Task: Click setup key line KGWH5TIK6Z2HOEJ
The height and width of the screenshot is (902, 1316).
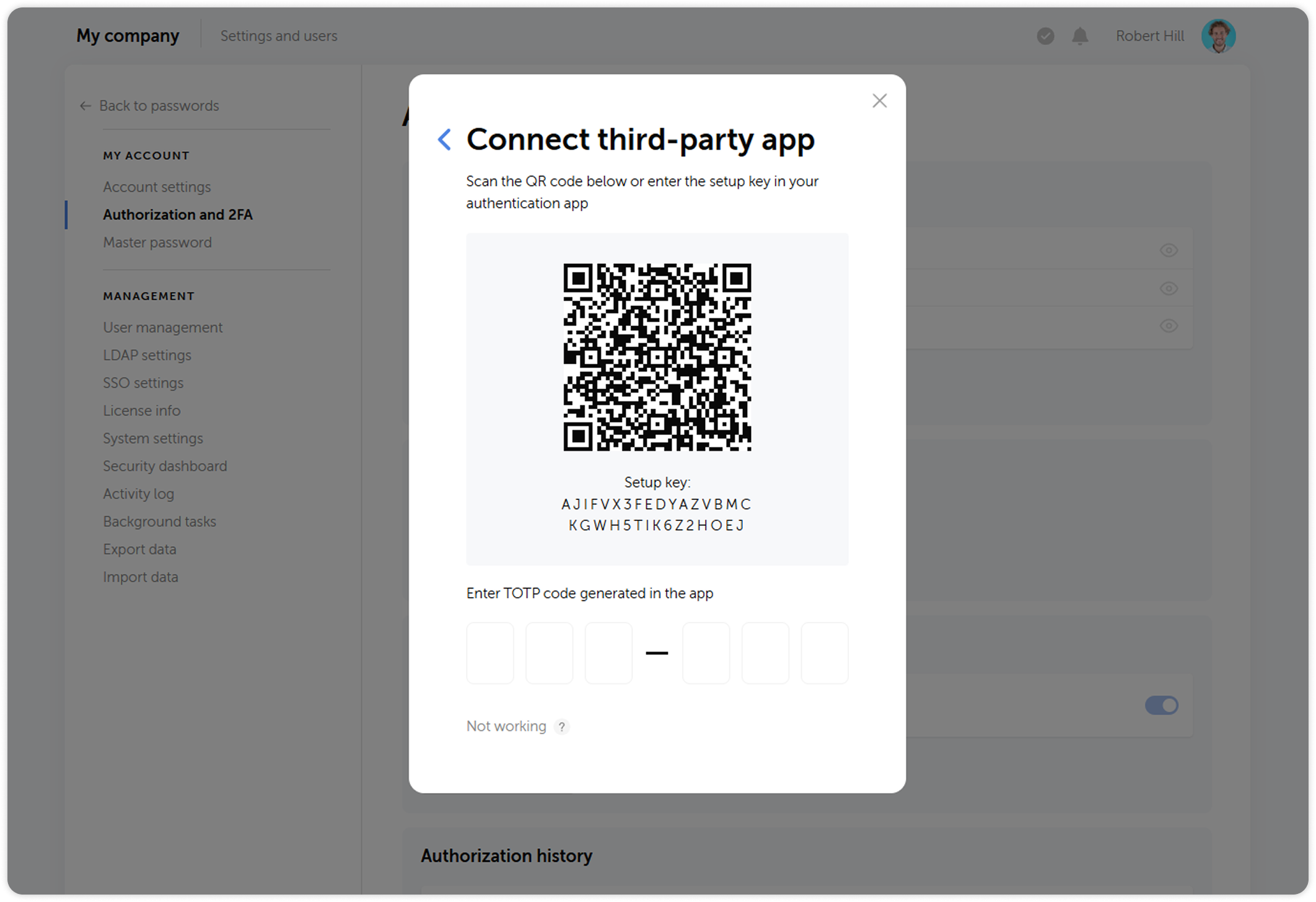Action: coord(657,526)
